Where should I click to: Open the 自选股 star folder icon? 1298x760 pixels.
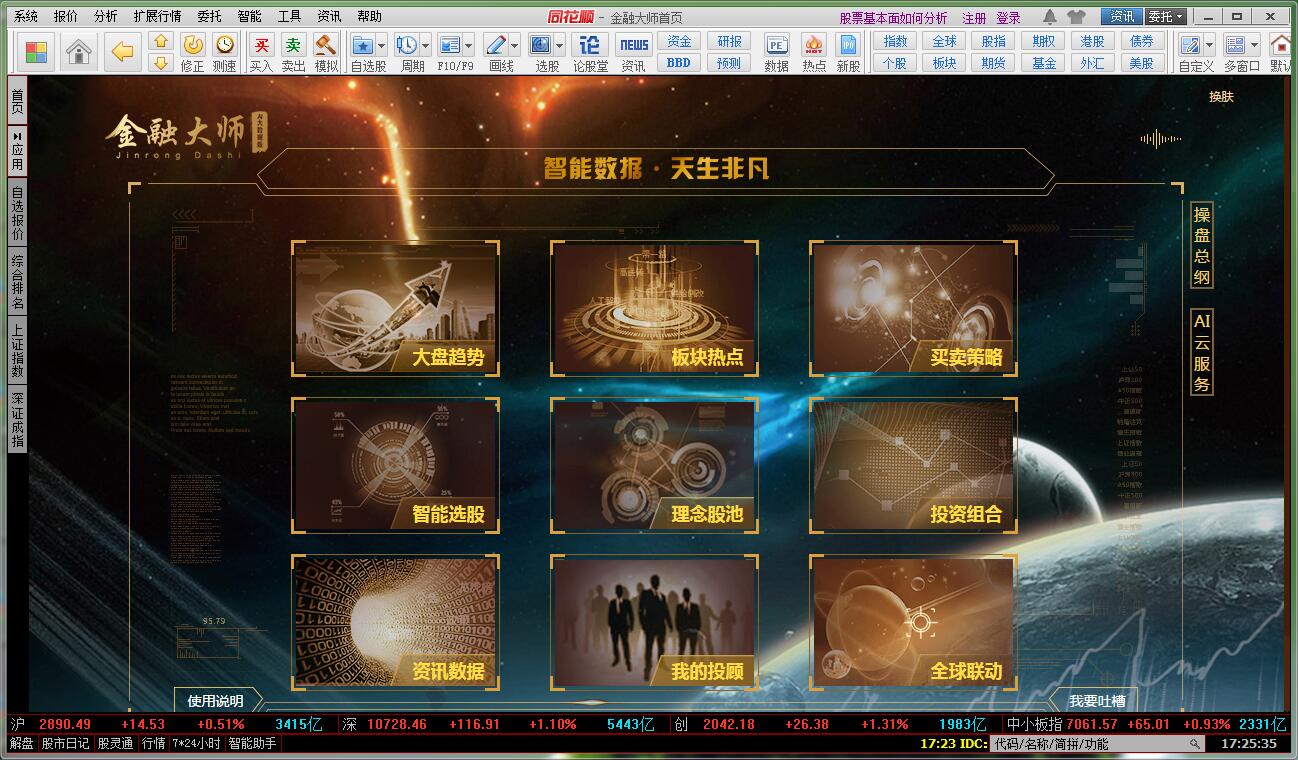[363, 45]
